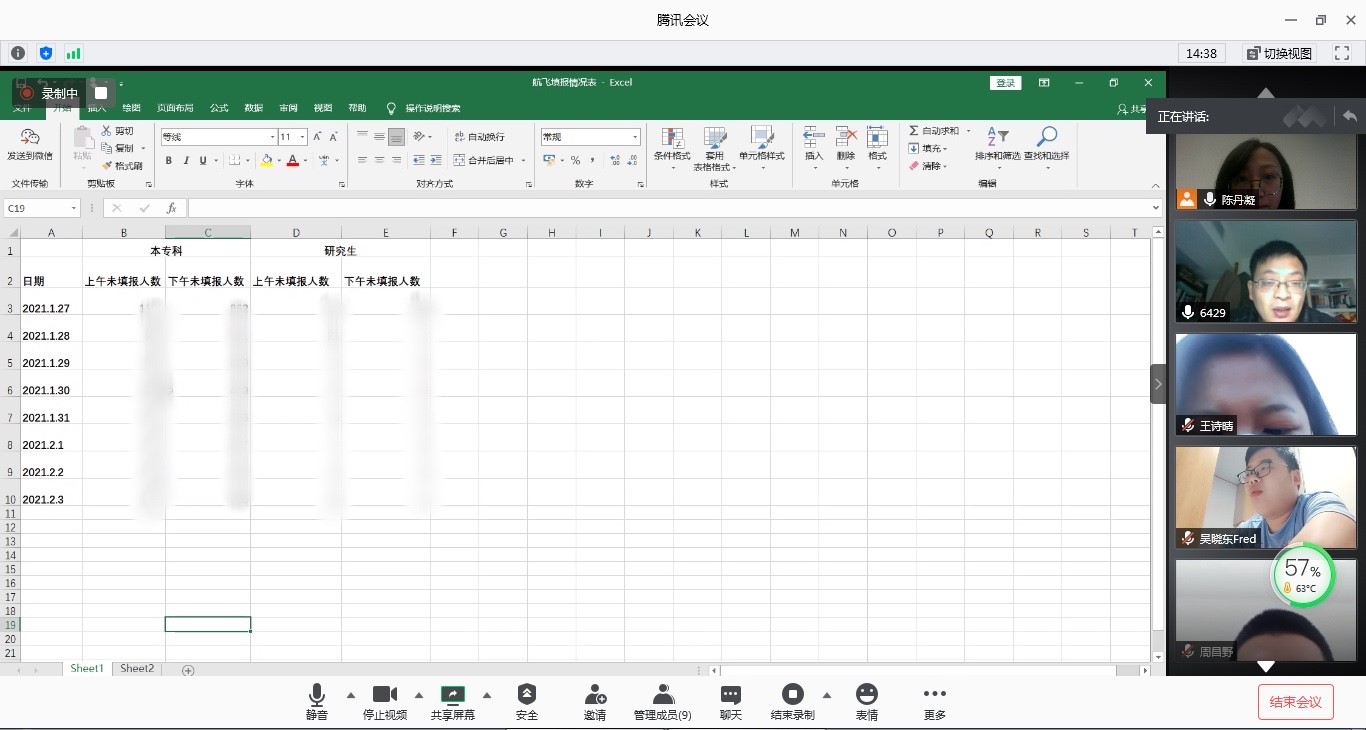This screenshot has height=730, width=1366.
Task: Expand video options arrow
Action: pos(419,695)
